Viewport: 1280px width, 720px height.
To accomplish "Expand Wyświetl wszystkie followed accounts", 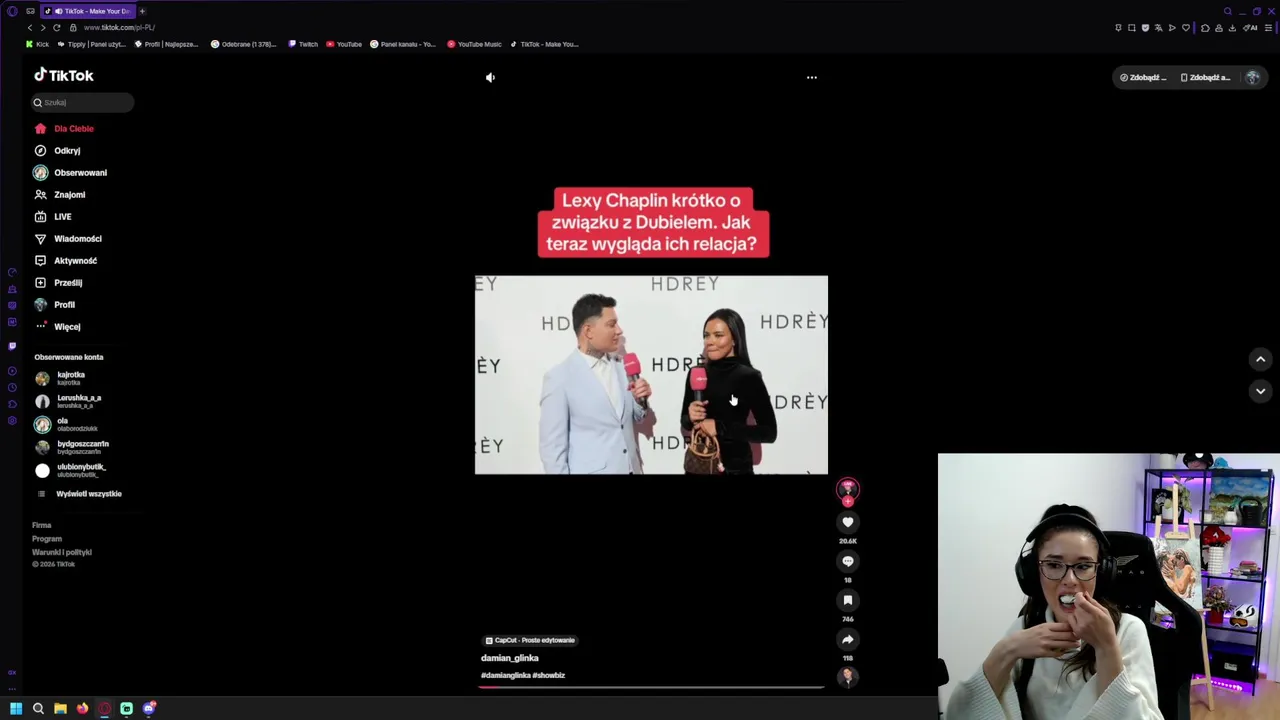I will (x=80, y=494).
